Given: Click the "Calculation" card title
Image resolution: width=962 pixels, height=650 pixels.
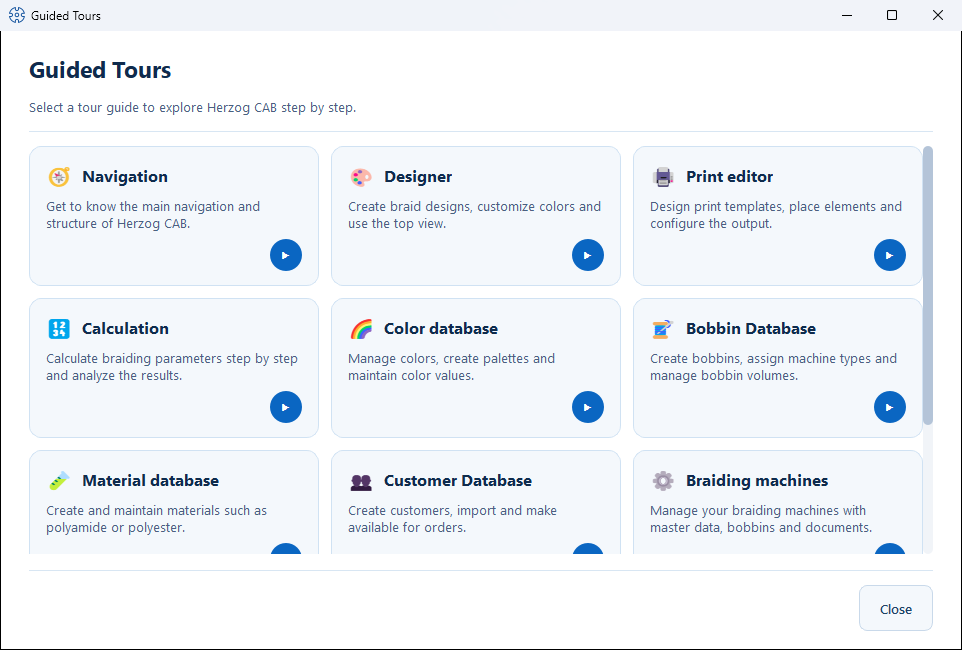Looking at the screenshot, I should pos(125,329).
